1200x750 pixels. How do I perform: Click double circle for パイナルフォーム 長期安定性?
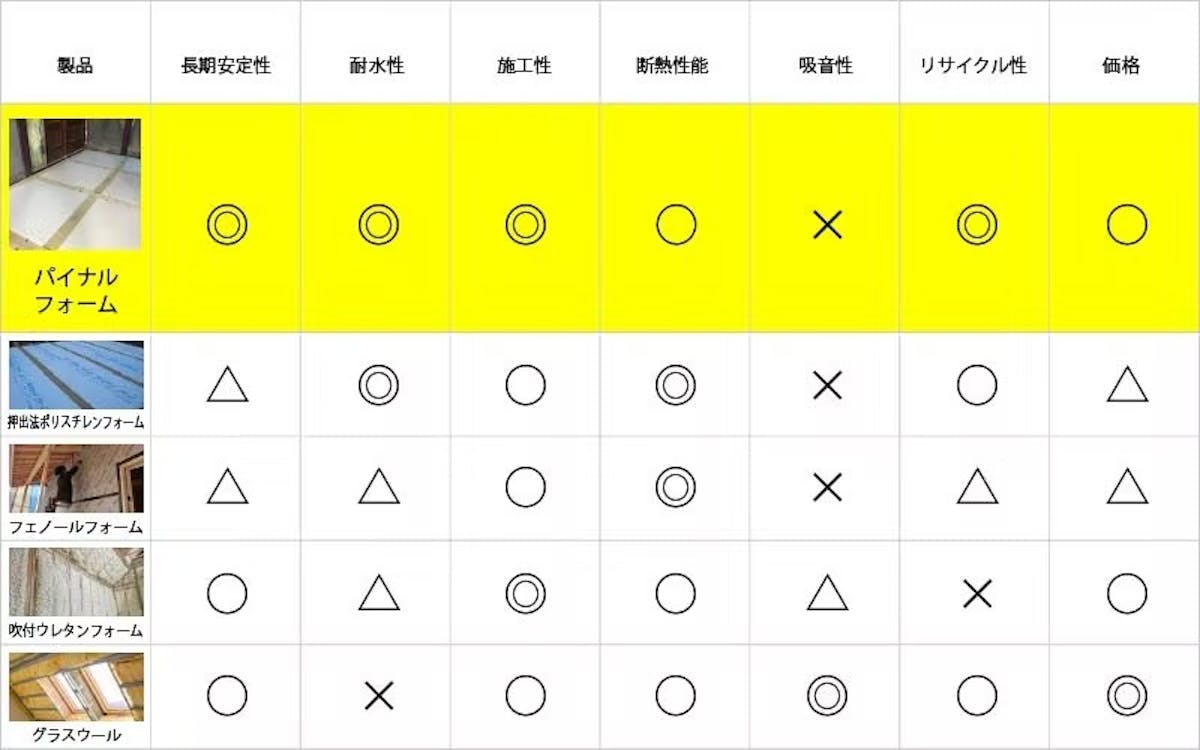[x=227, y=225]
